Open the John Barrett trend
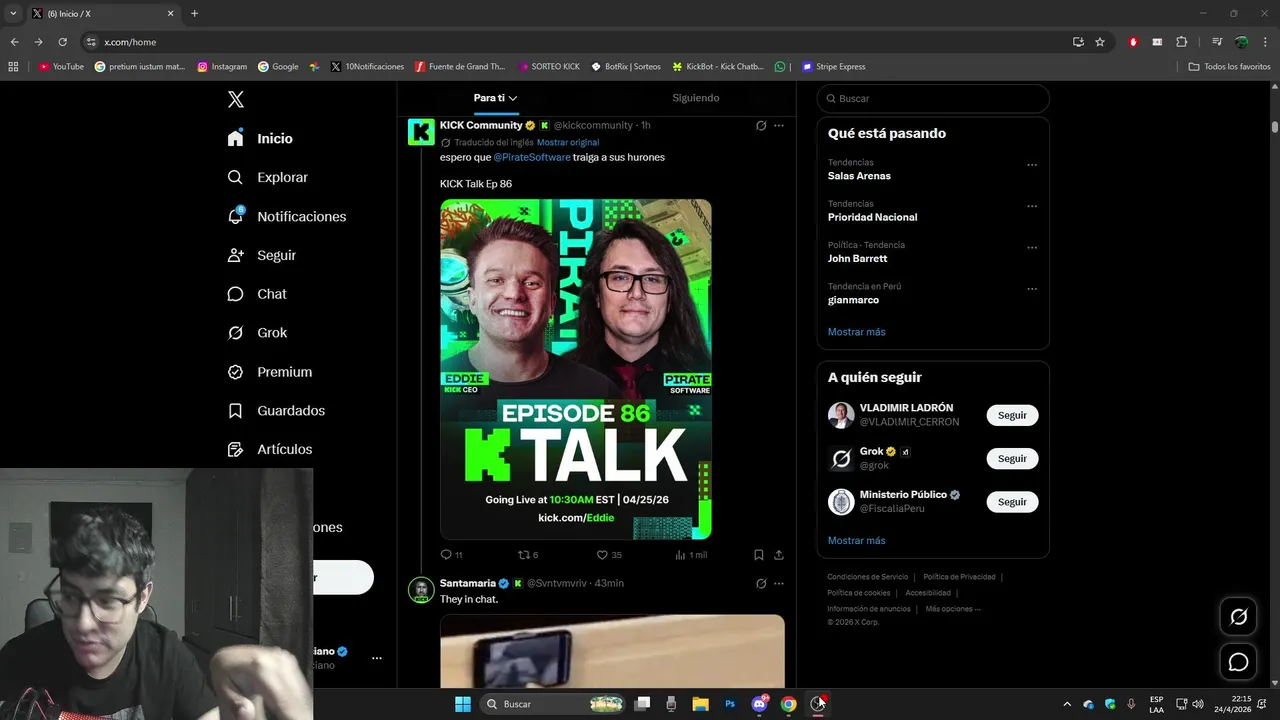The height and width of the screenshot is (720, 1280). click(x=857, y=258)
